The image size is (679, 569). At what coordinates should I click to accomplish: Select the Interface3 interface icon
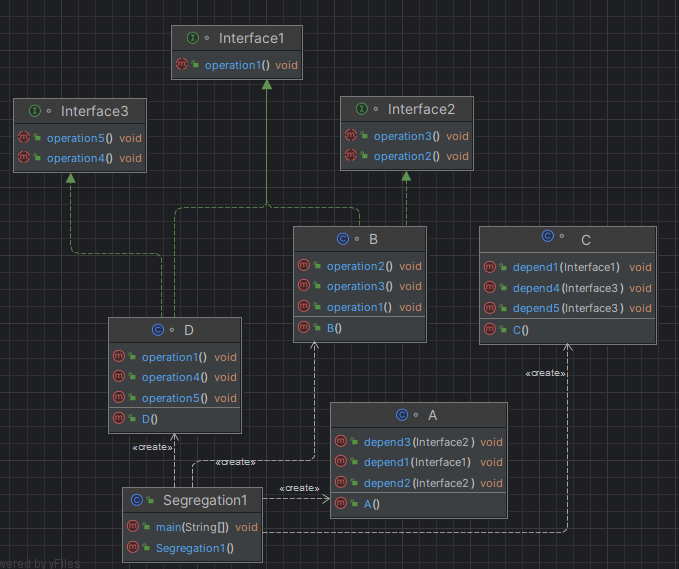point(35,110)
